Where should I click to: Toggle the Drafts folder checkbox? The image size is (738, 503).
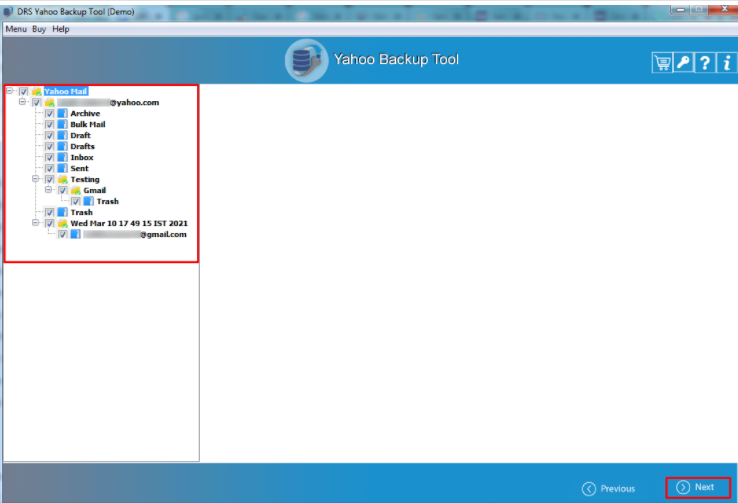(49, 146)
